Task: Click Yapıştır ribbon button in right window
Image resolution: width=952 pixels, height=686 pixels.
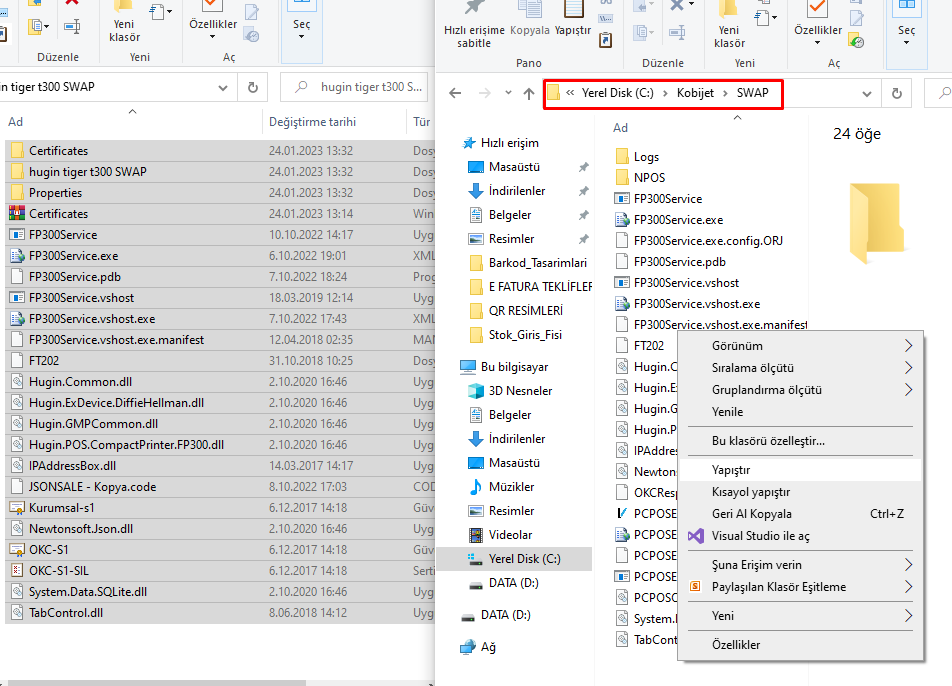Action: (x=573, y=19)
